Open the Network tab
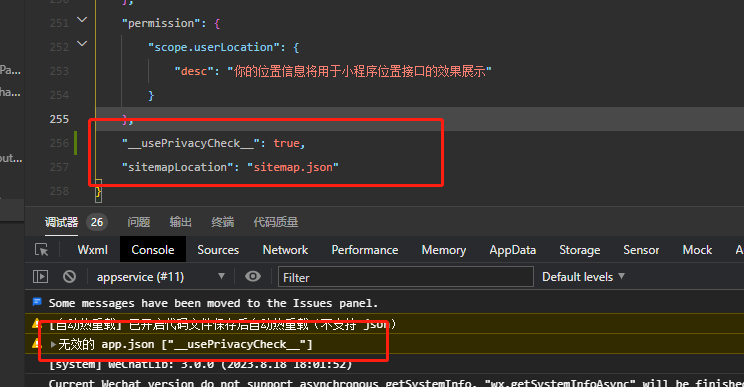Viewport: 744px width, 387px height. tap(285, 250)
